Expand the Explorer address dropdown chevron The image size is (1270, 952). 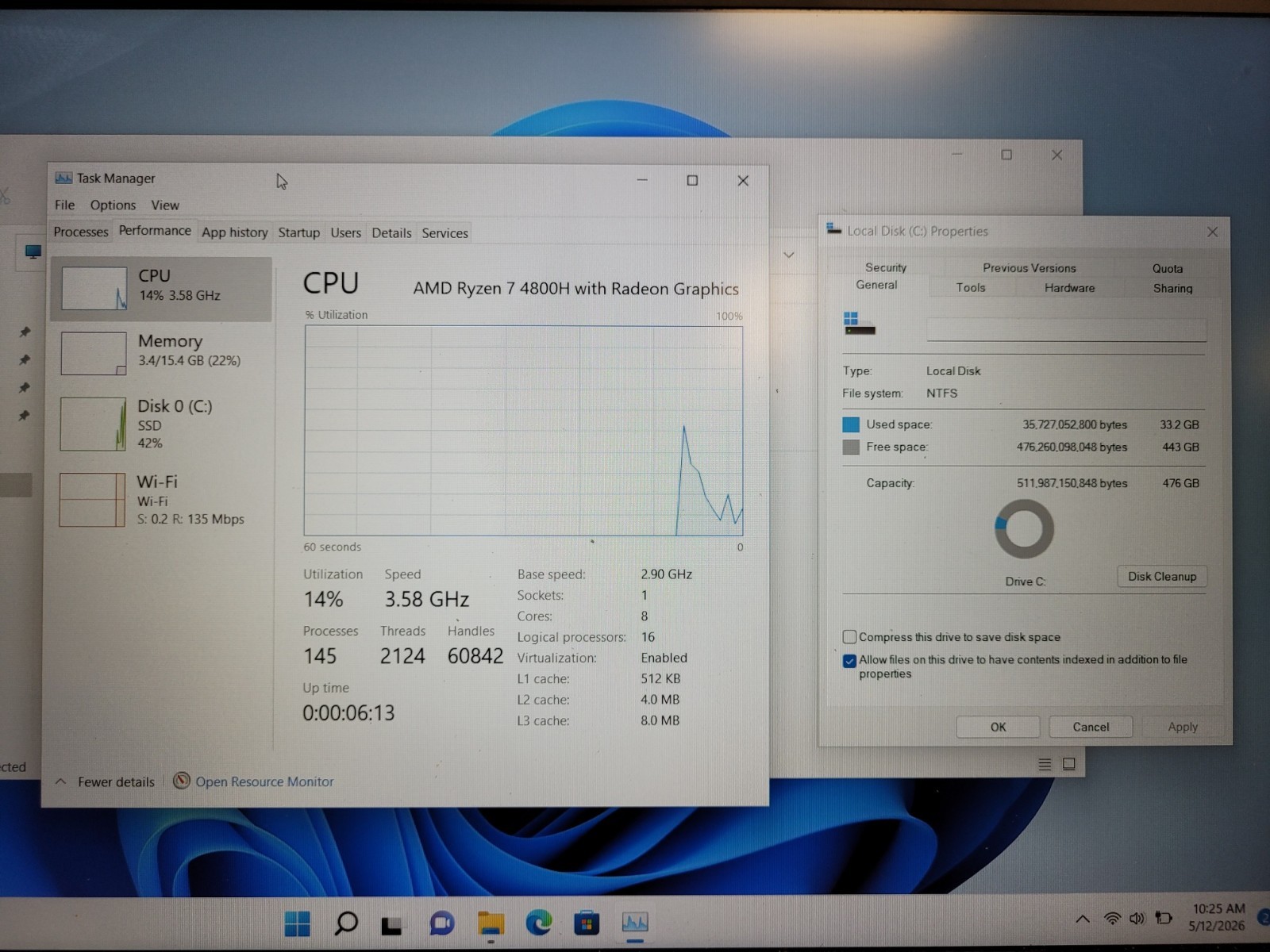pos(788,255)
